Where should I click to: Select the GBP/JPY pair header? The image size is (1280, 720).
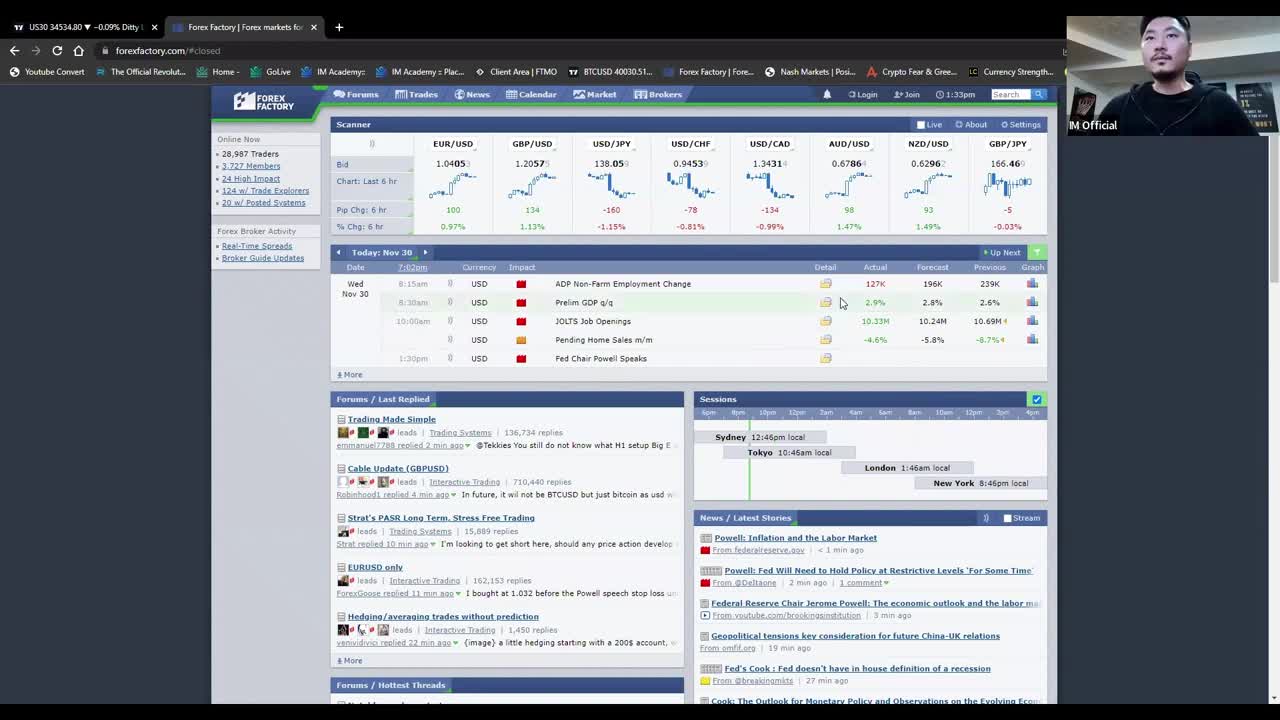click(x=1007, y=144)
